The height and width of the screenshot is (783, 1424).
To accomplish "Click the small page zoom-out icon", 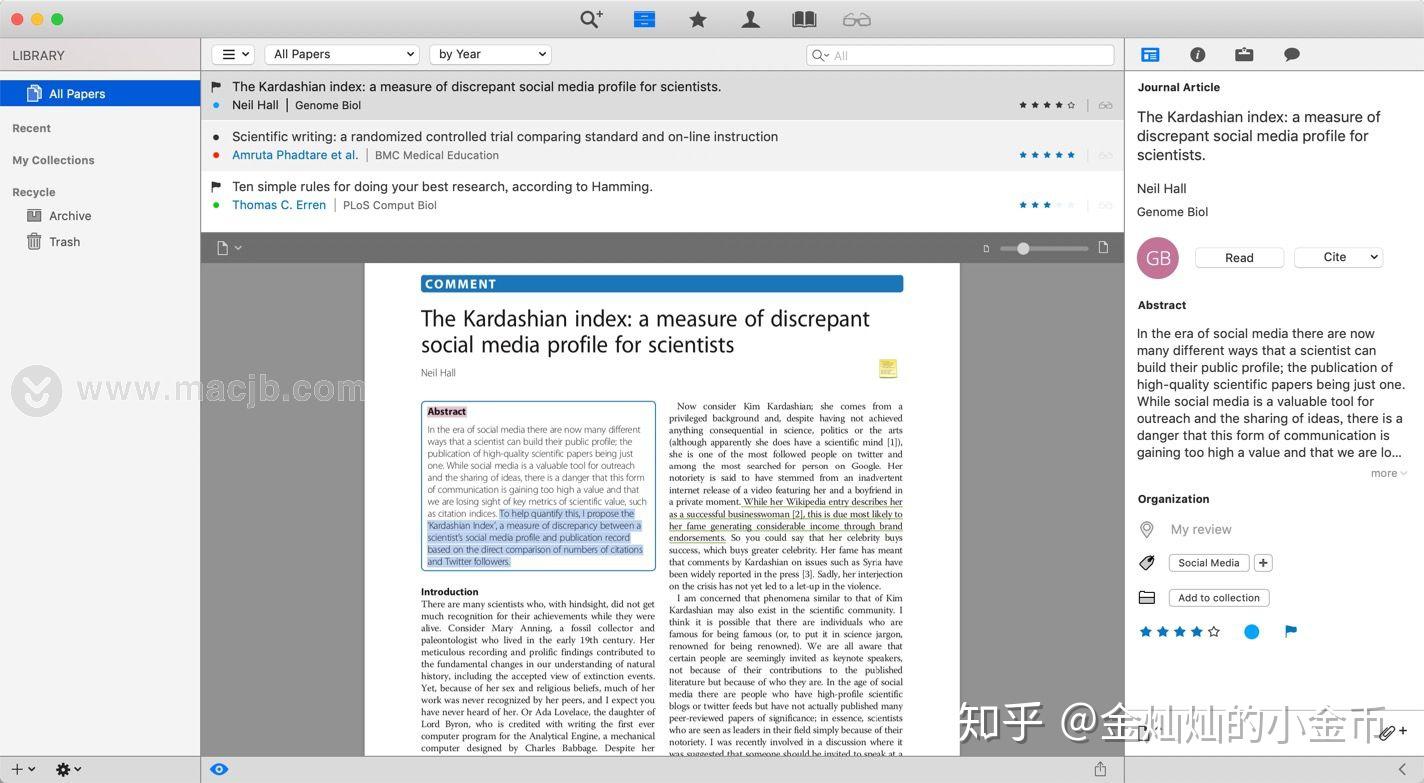I will [986, 248].
